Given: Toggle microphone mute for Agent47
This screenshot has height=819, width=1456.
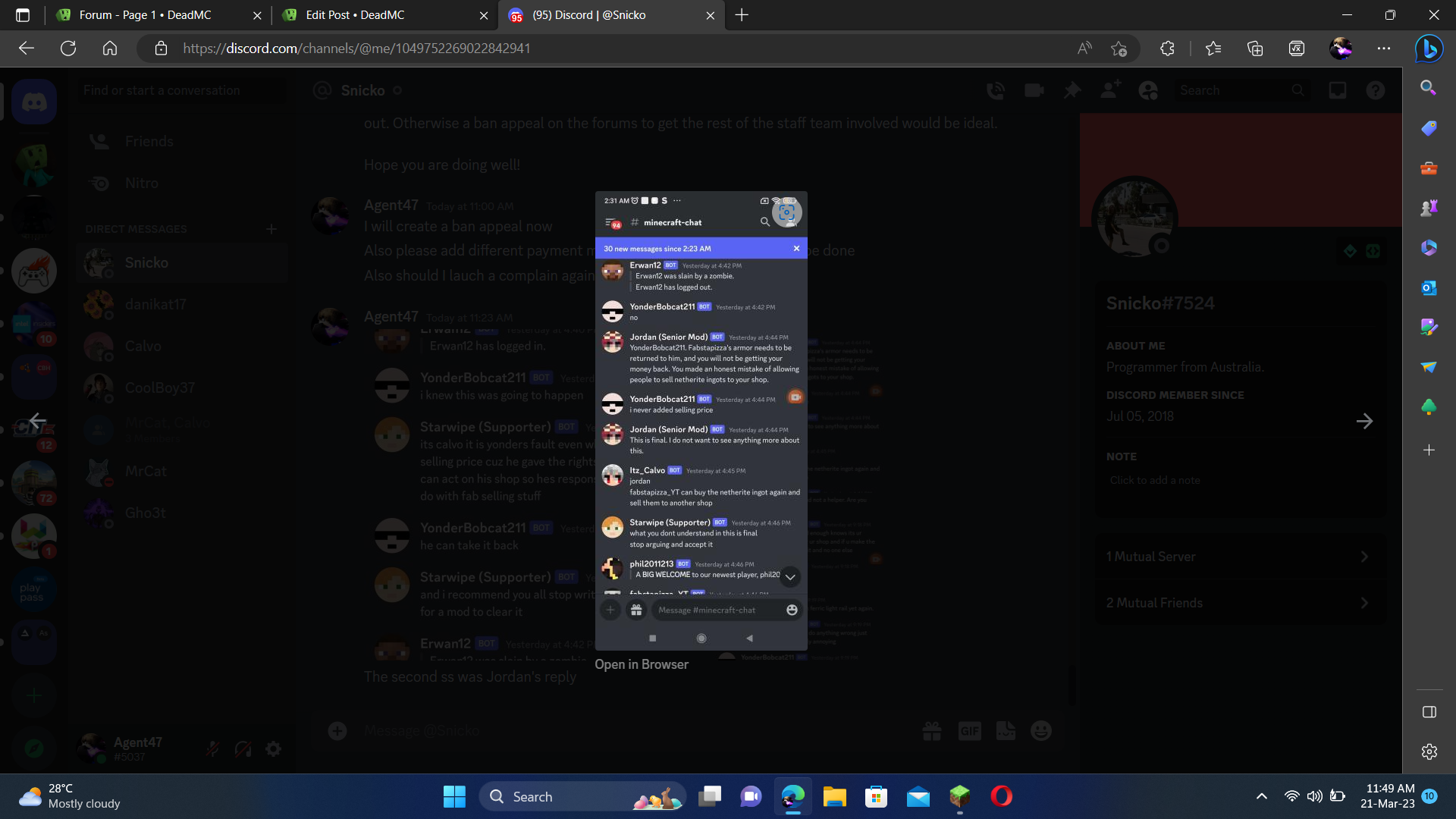Looking at the screenshot, I should (213, 749).
